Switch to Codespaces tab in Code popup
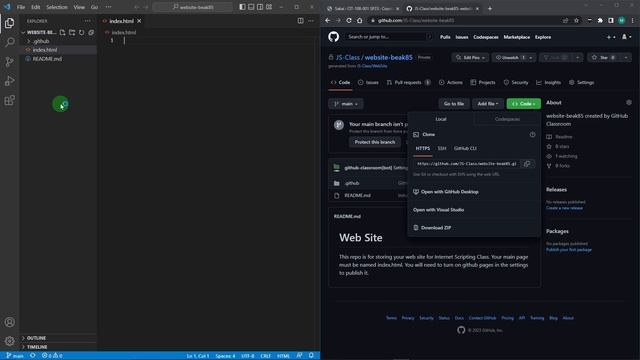Viewport: 640px width, 360px height. 507,119
